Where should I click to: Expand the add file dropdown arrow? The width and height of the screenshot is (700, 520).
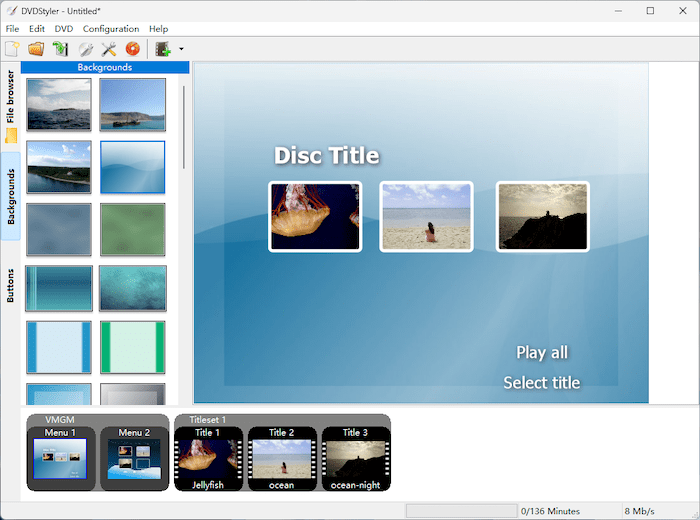[x=181, y=49]
